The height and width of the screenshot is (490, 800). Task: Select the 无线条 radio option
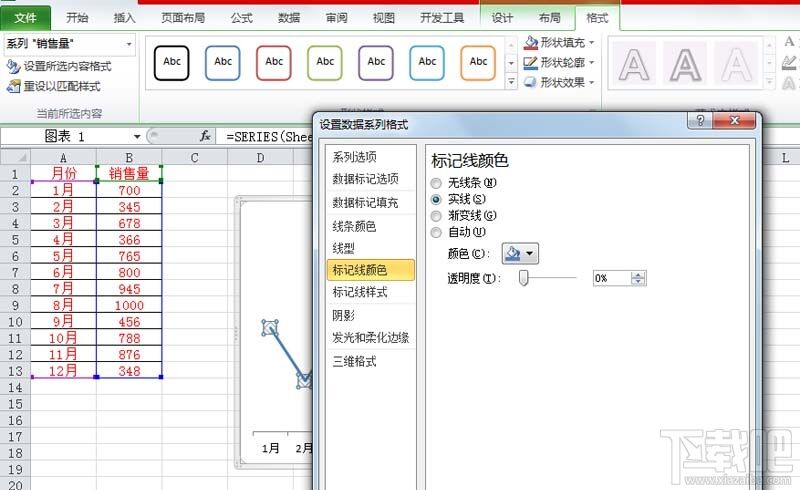click(x=436, y=183)
